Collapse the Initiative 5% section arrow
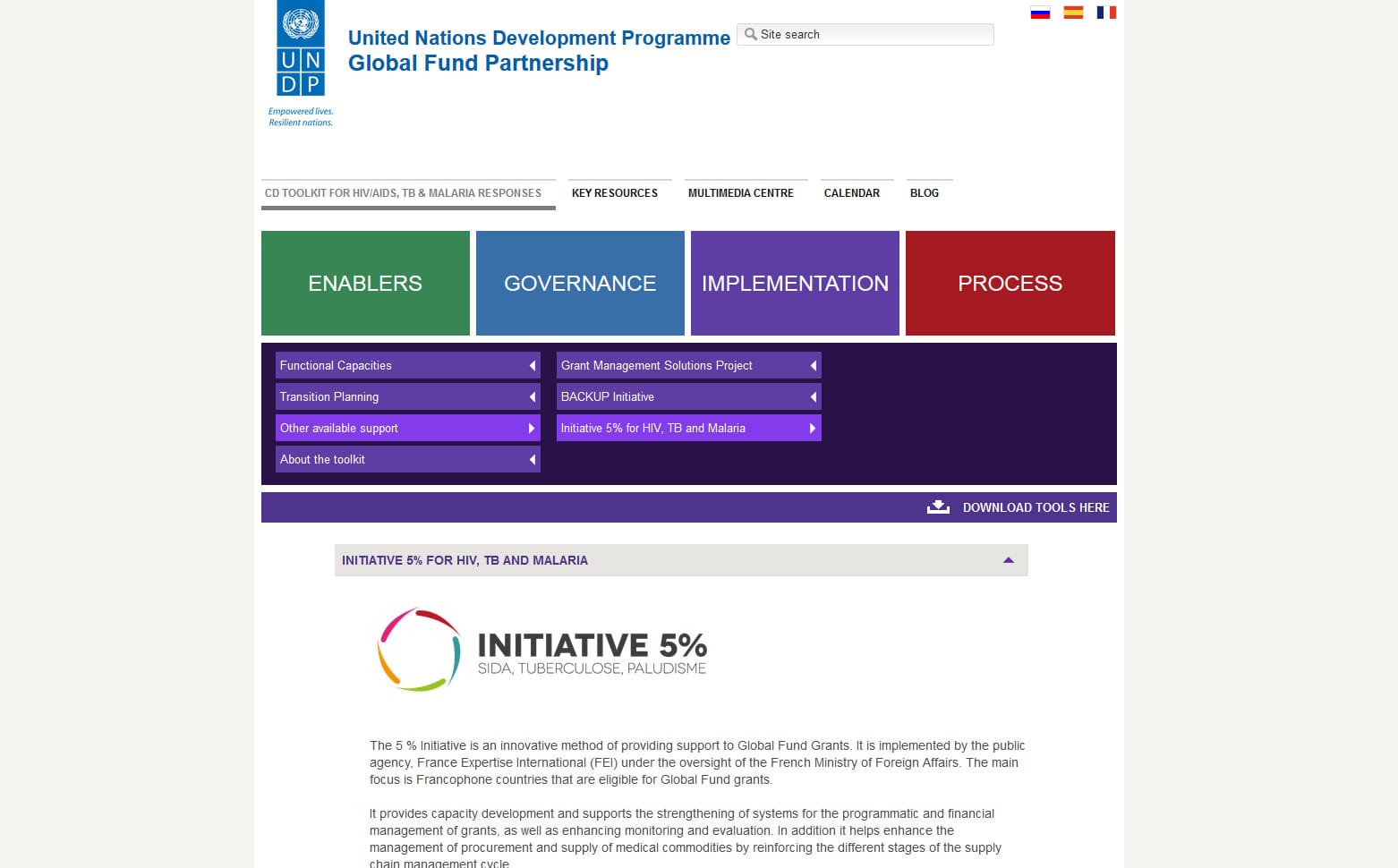1398x868 pixels. pyautogui.click(x=1009, y=560)
